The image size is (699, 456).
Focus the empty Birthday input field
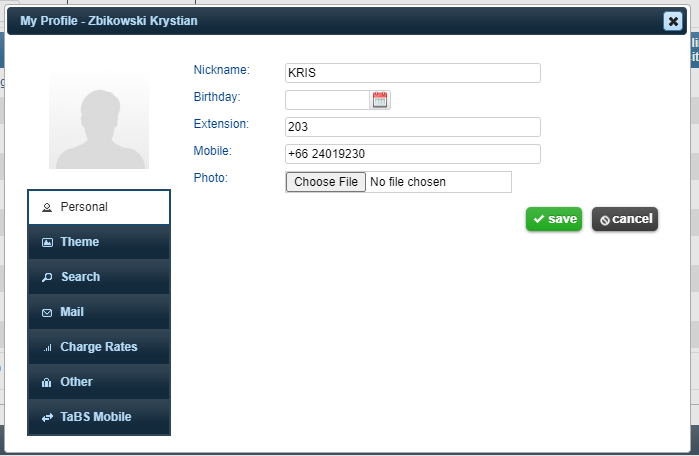(x=327, y=100)
